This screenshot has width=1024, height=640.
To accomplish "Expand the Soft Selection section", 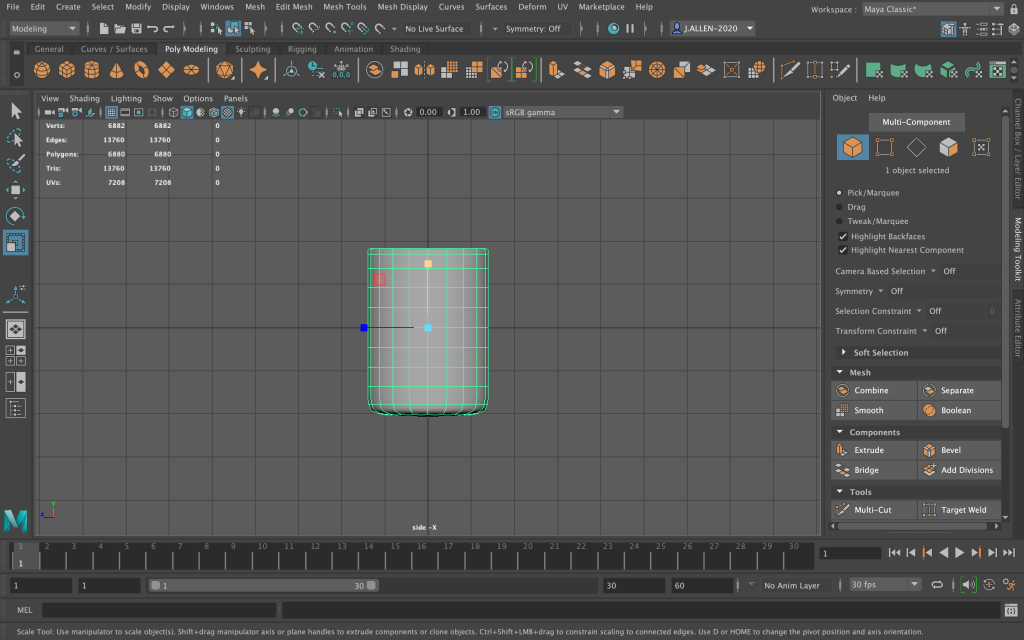I will tap(880, 352).
